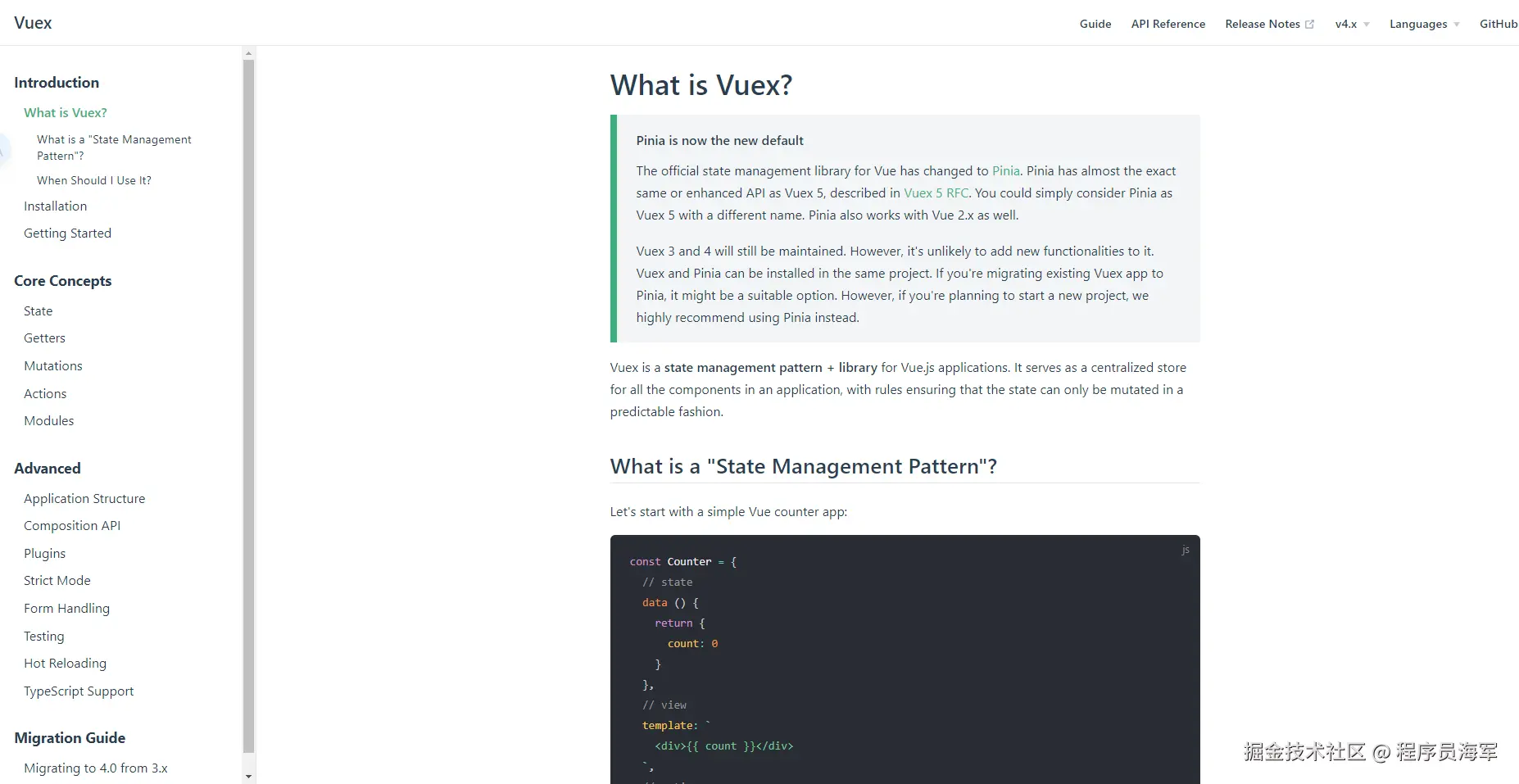Open the Getting Started sidebar page
Screen dimensions: 1519x784
[67, 233]
